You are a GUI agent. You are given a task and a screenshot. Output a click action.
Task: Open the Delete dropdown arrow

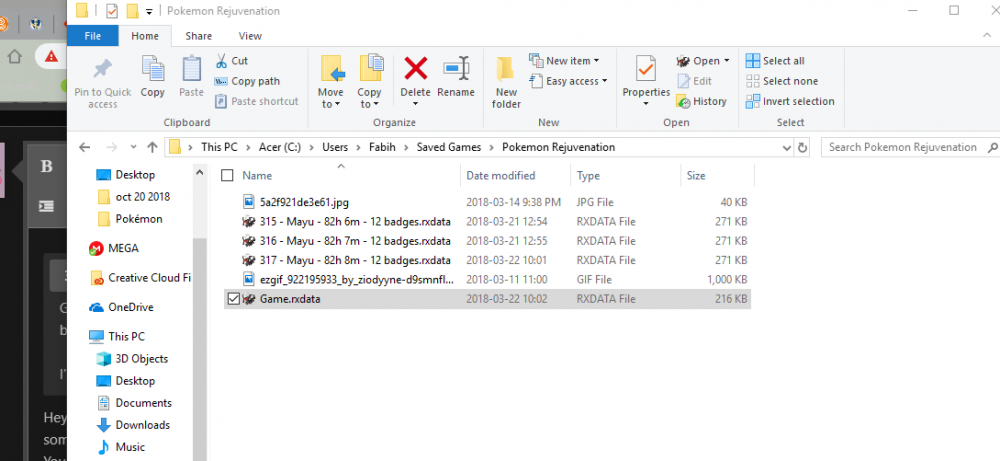click(x=415, y=105)
